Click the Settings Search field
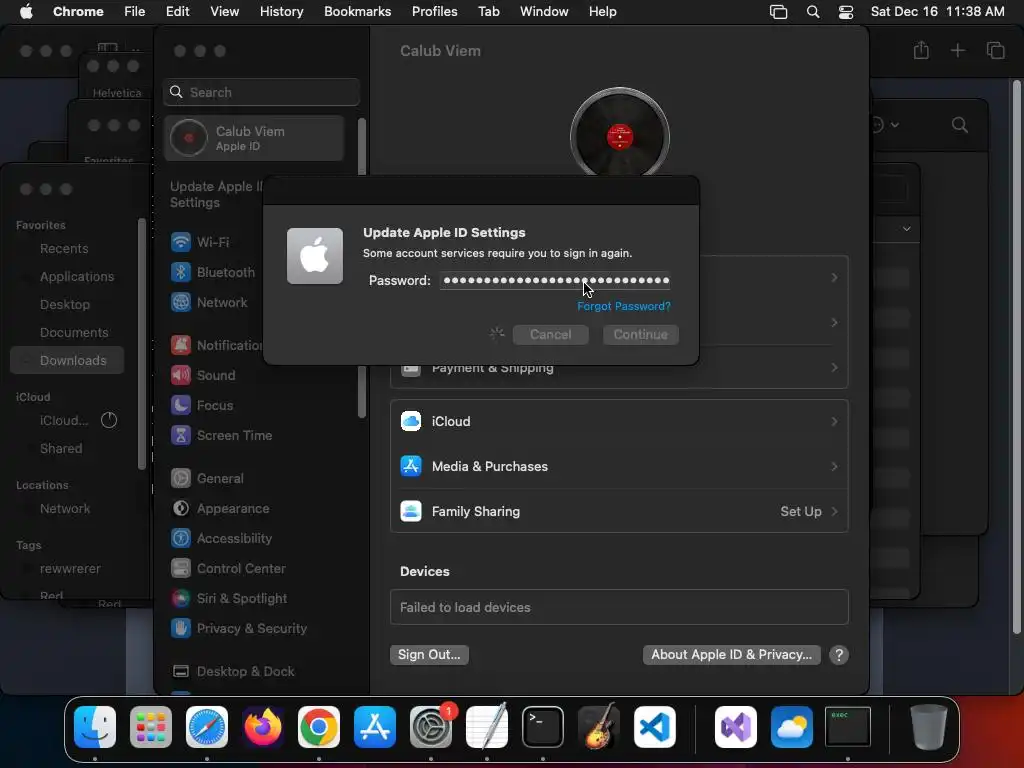The width and height of the screenshot is (1024, 768). (x=261, y=92)
